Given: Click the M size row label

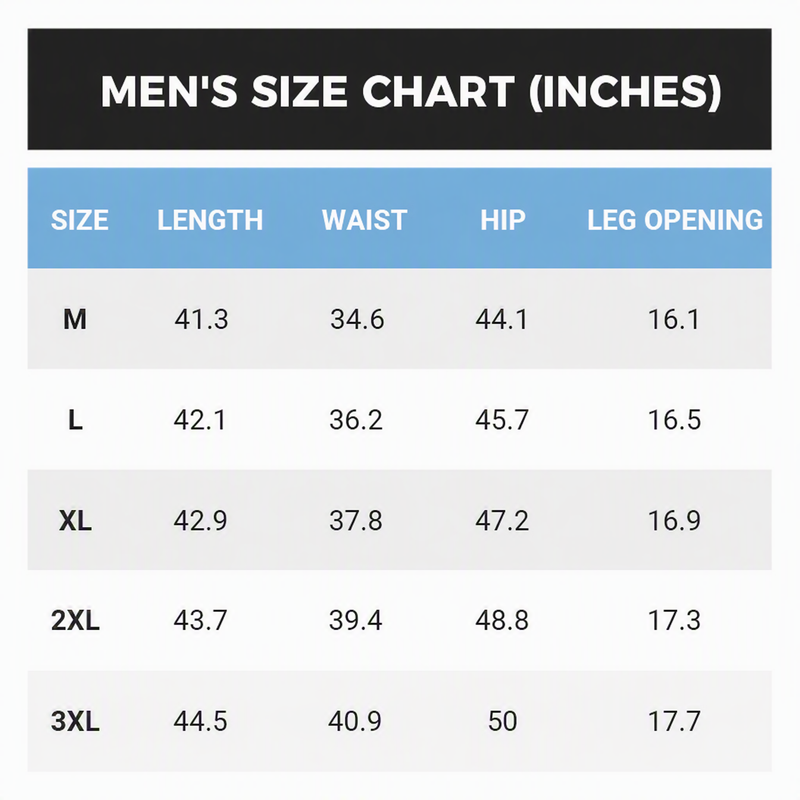Looking at the screenshot, I should pos(75,320).
